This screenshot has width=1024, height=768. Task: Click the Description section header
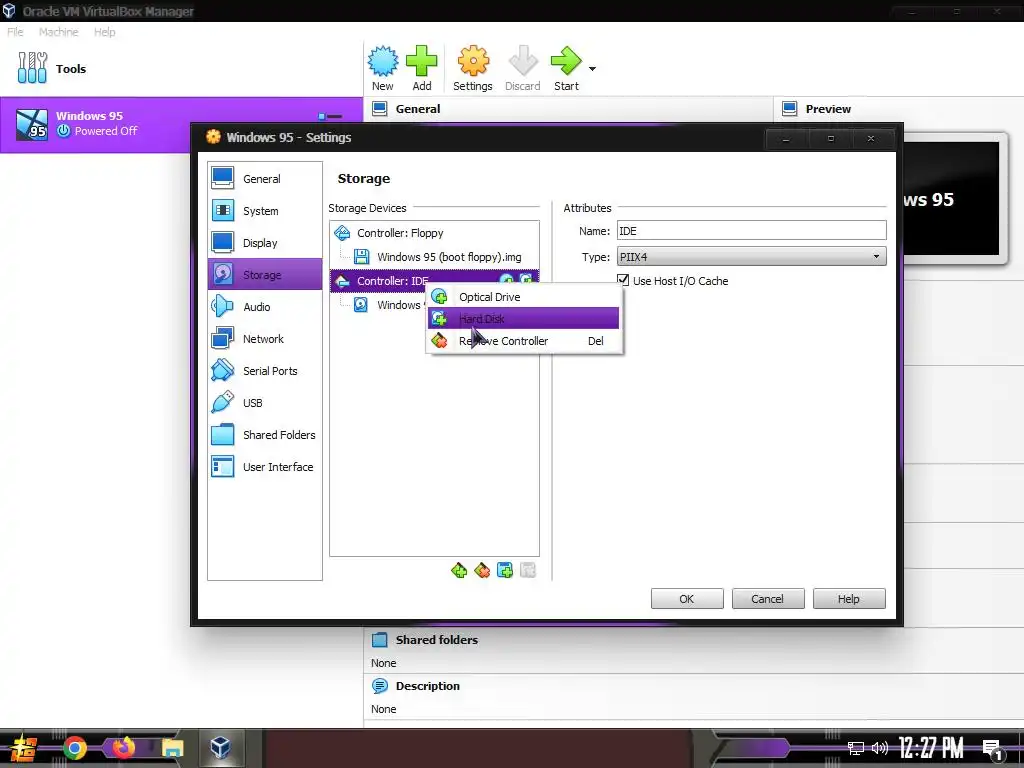(428, 686)
